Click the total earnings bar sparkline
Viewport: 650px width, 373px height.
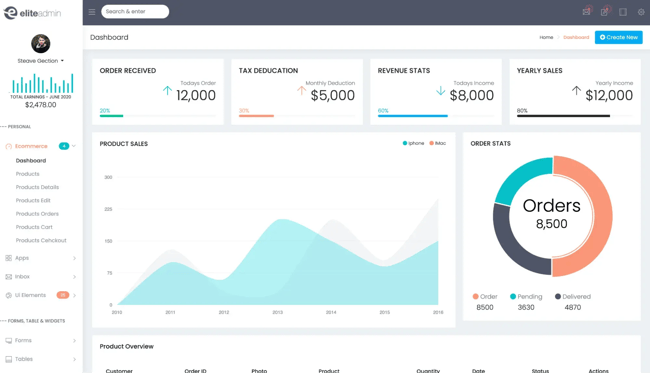tap(42, 83)
